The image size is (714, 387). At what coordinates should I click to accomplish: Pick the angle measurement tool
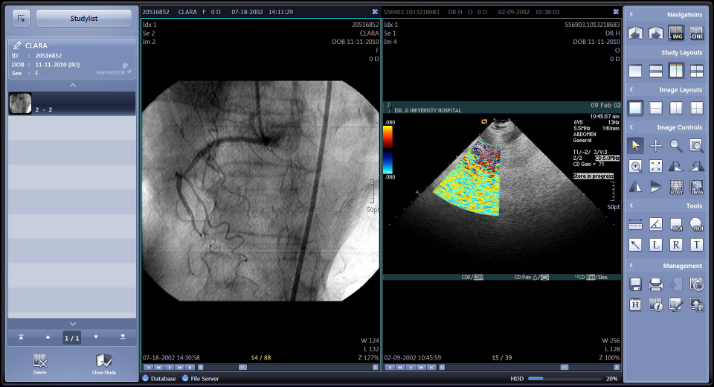tap(656, 224)
